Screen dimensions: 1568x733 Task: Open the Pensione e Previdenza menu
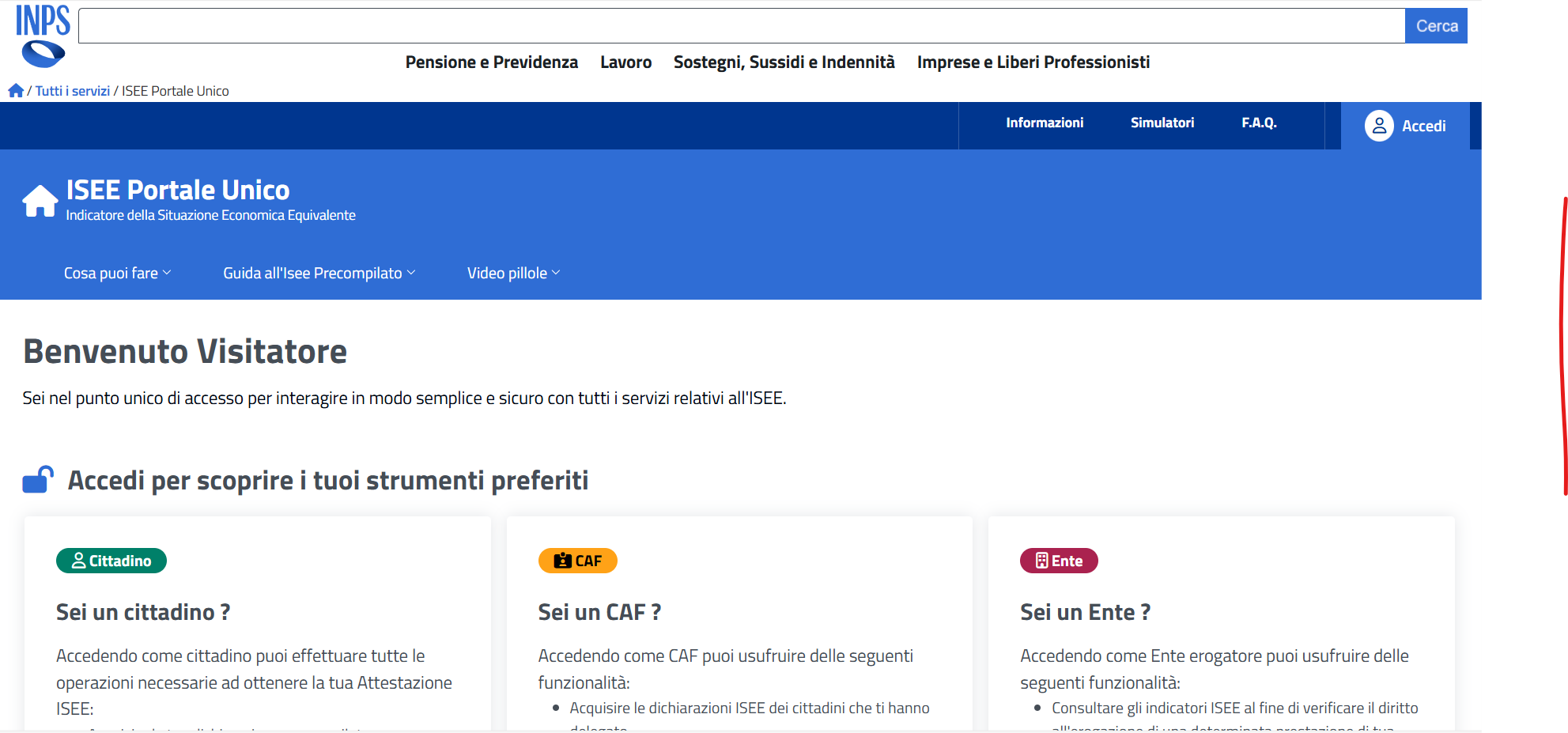(x=491, y=62)
